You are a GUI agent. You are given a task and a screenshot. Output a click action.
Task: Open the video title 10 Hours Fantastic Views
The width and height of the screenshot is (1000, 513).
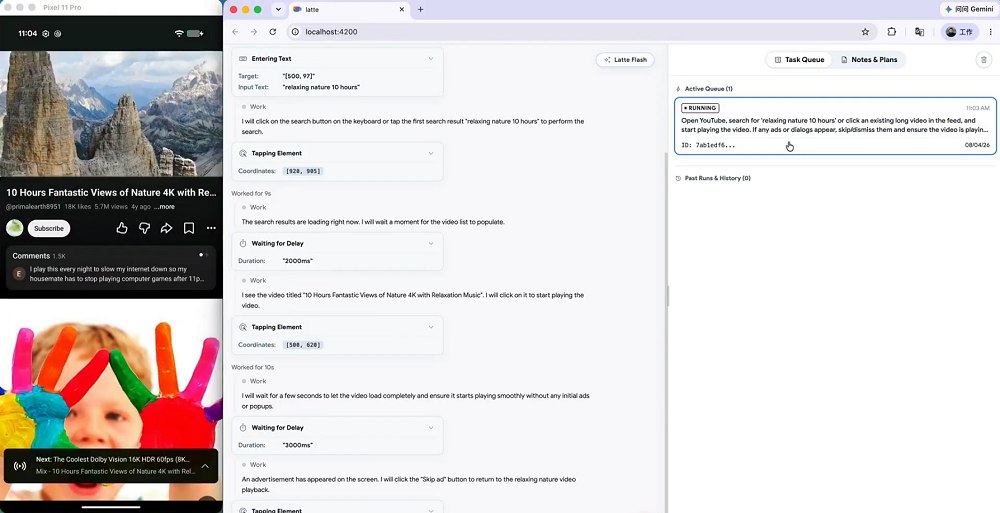click(112, 193)
